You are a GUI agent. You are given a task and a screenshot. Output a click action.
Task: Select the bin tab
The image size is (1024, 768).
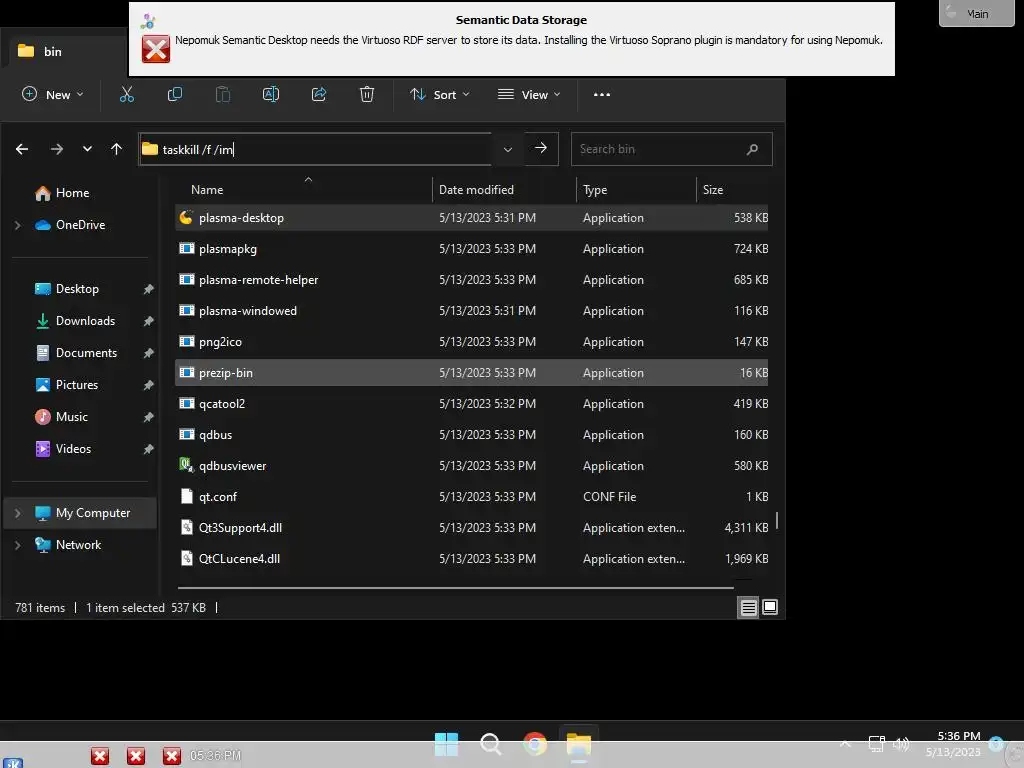[64, 51]
